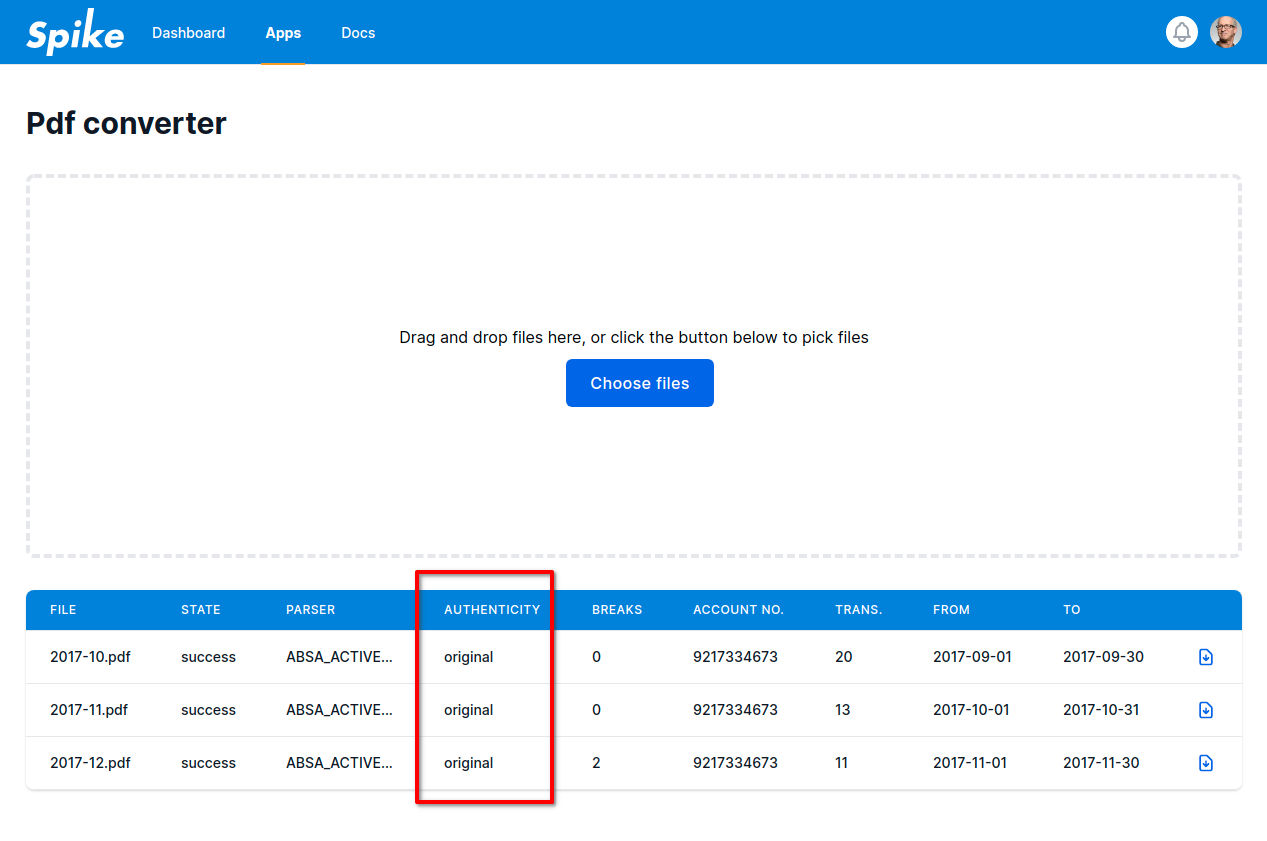Download the 2017-11.pdf conversion result
This screenshot has width=1267, height=841.
click(x=1205, y=710)
